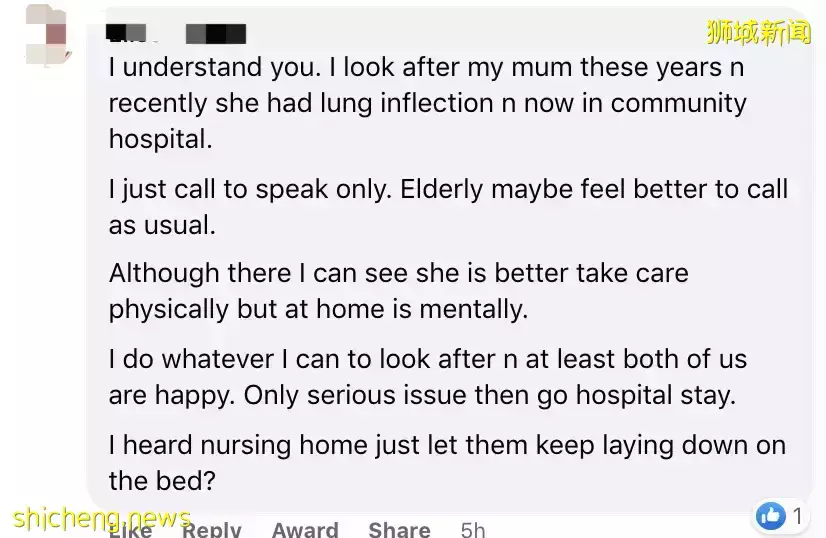Like this comment
This screenshot has height=538, width=826.
(130, 529)
